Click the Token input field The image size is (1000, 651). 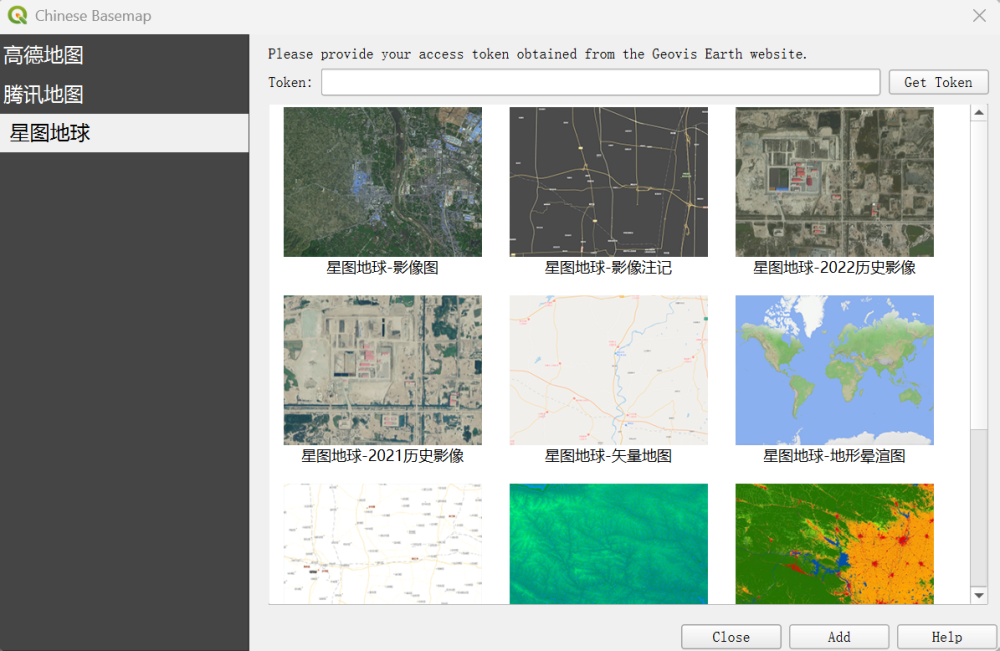coord(600,82)
